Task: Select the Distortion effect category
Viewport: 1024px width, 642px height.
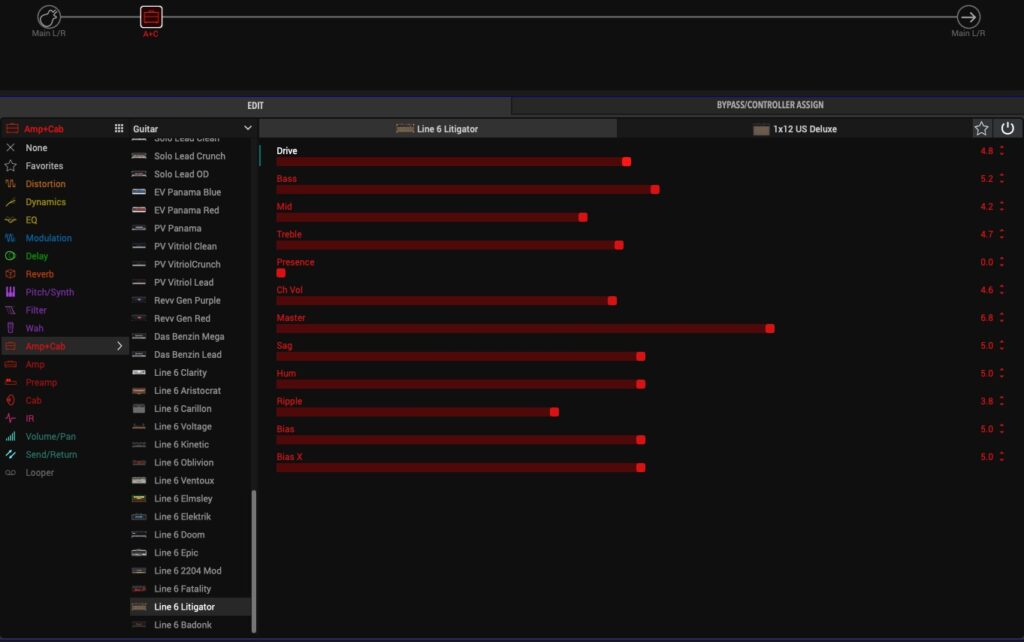Action: [x=46, y=184]
